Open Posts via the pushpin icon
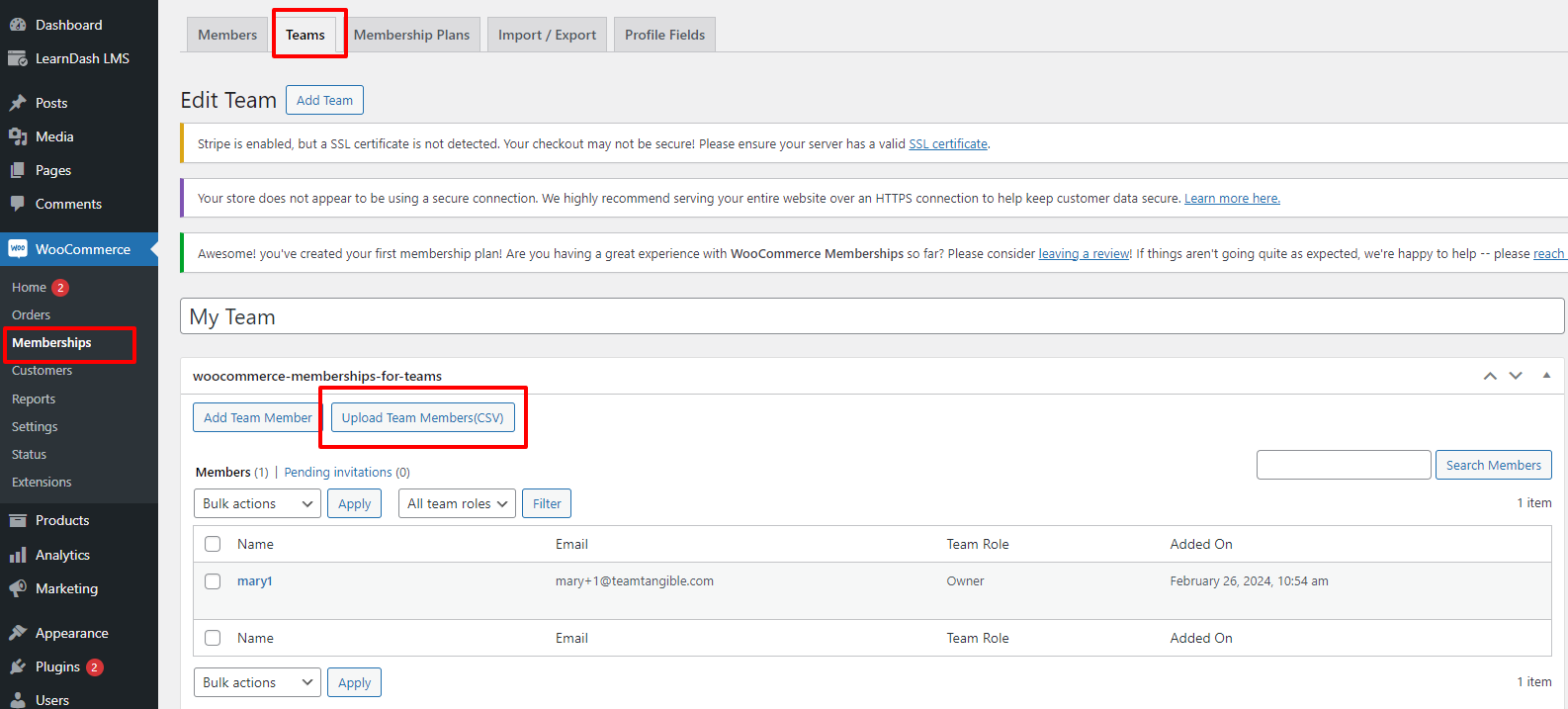The height and width of the screenshot is (709, 1568). tap(18, 103)
